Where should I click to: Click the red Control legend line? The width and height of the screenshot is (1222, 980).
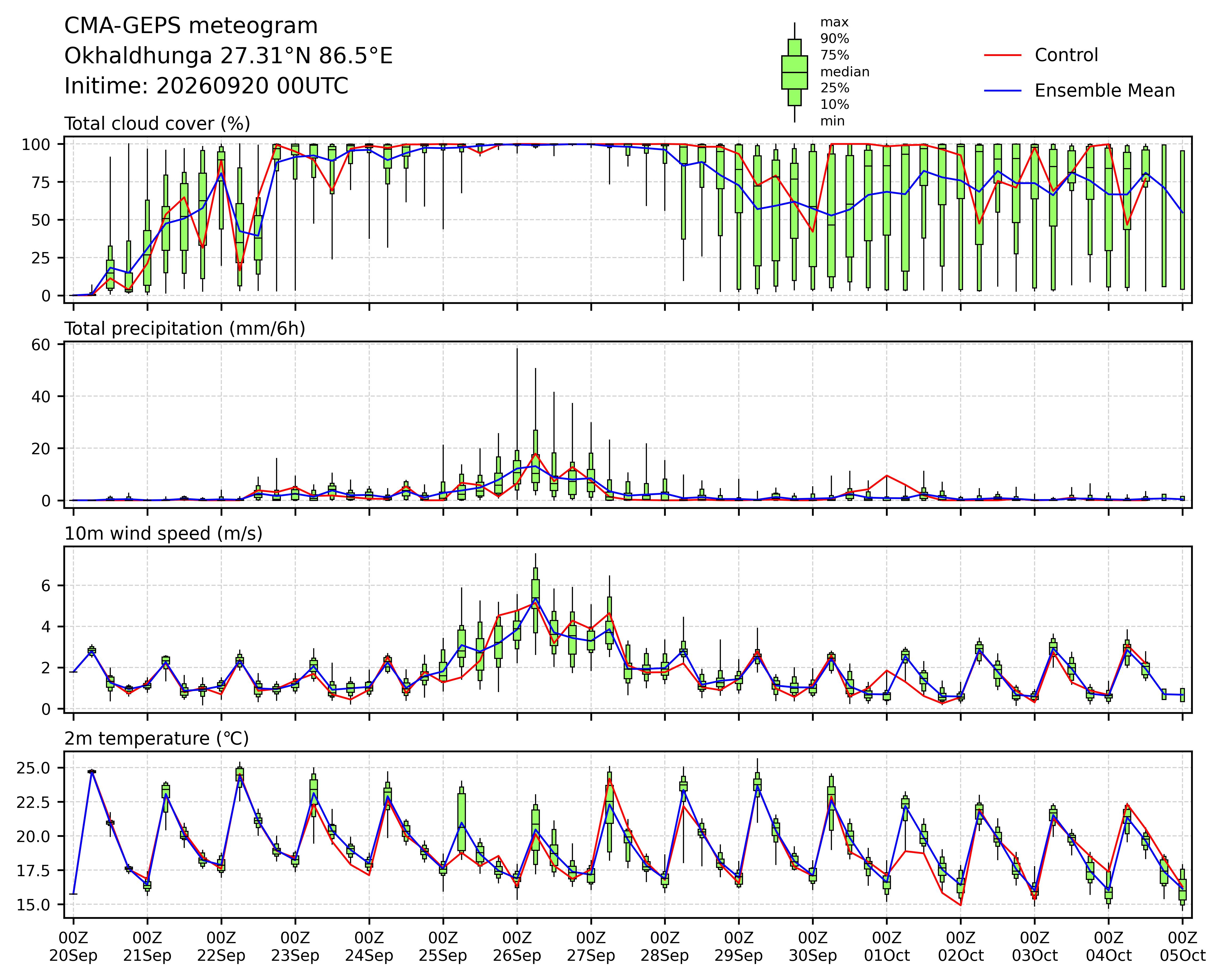pos(1003,56)
